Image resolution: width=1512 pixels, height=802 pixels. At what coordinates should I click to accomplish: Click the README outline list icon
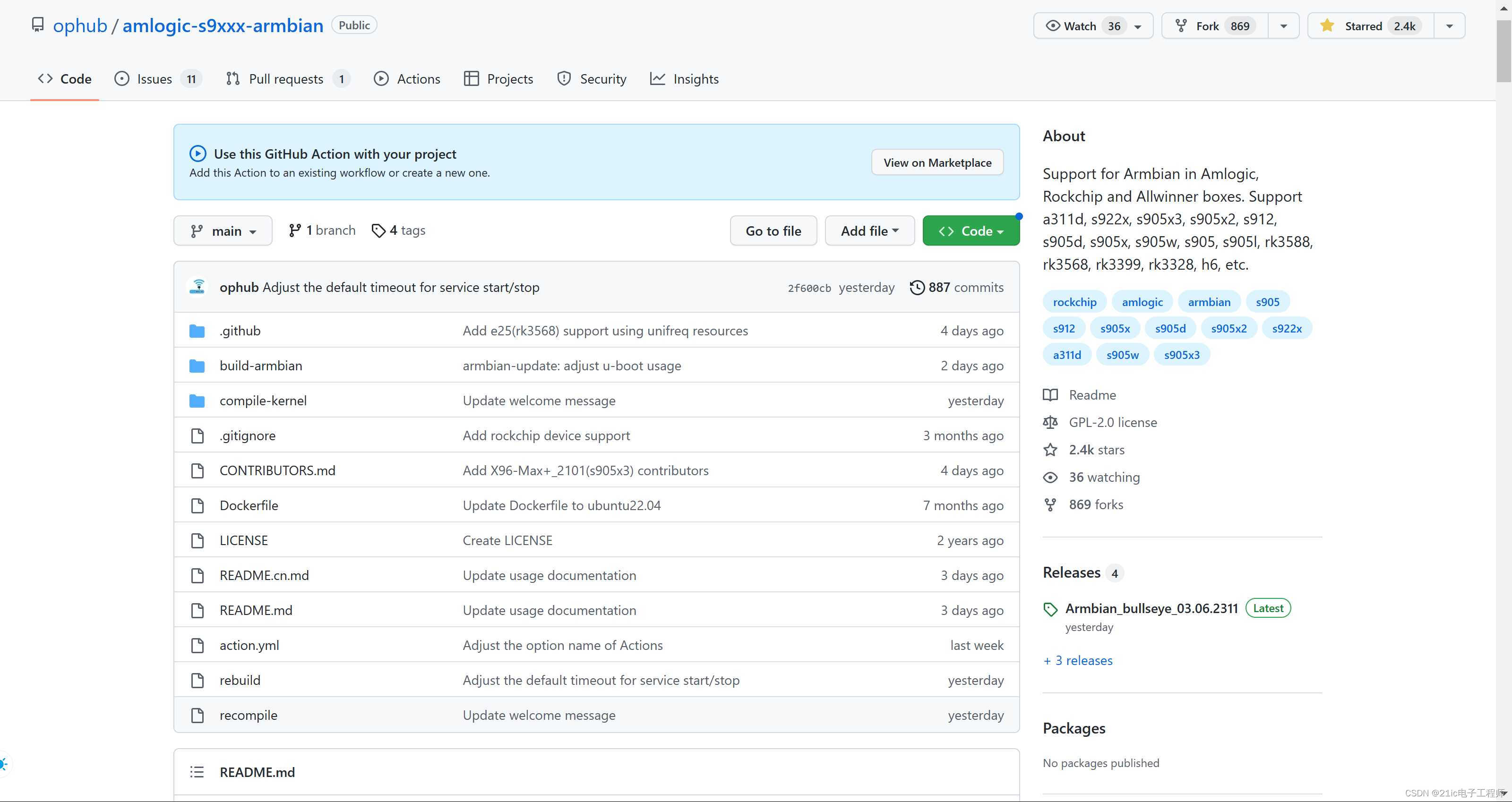197,772
